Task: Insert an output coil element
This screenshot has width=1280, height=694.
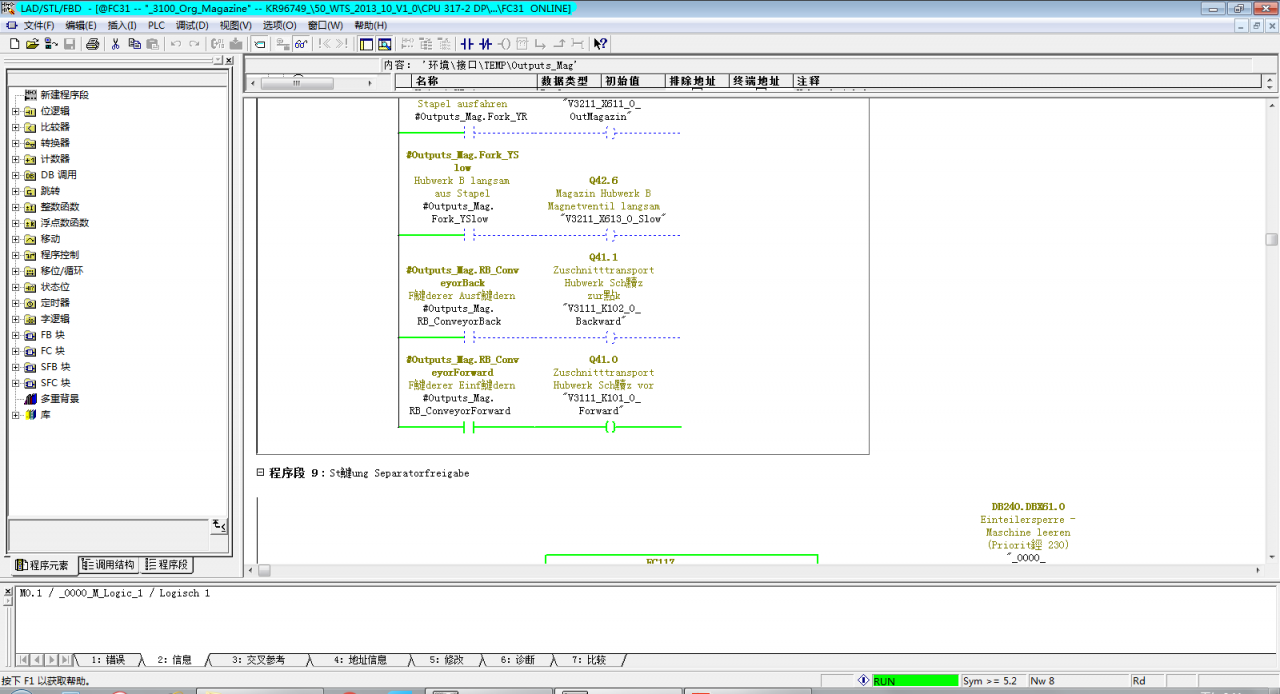Action: tap(504, 44)
